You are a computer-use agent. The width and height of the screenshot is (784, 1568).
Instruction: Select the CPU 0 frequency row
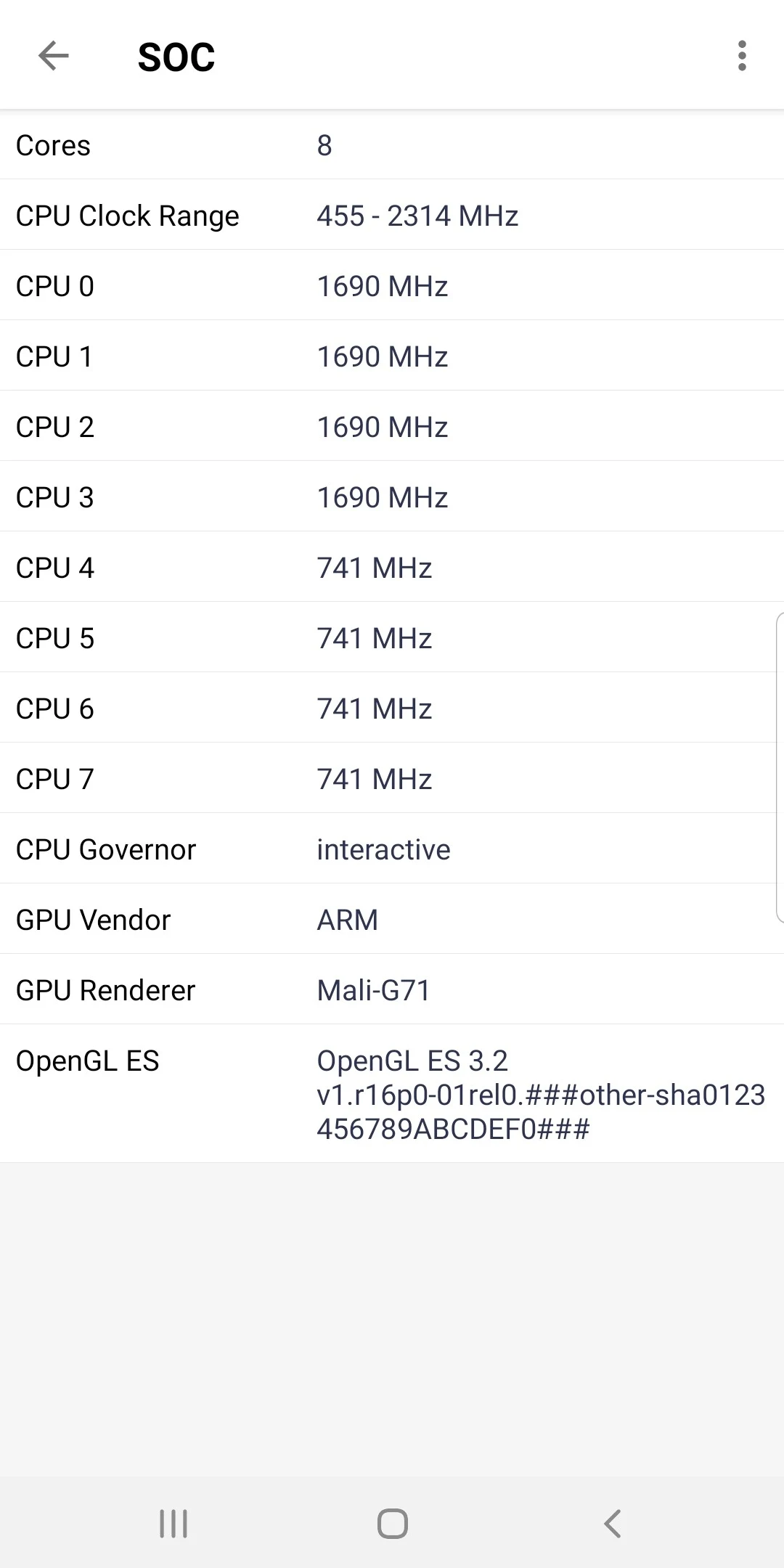coord(392,286)
